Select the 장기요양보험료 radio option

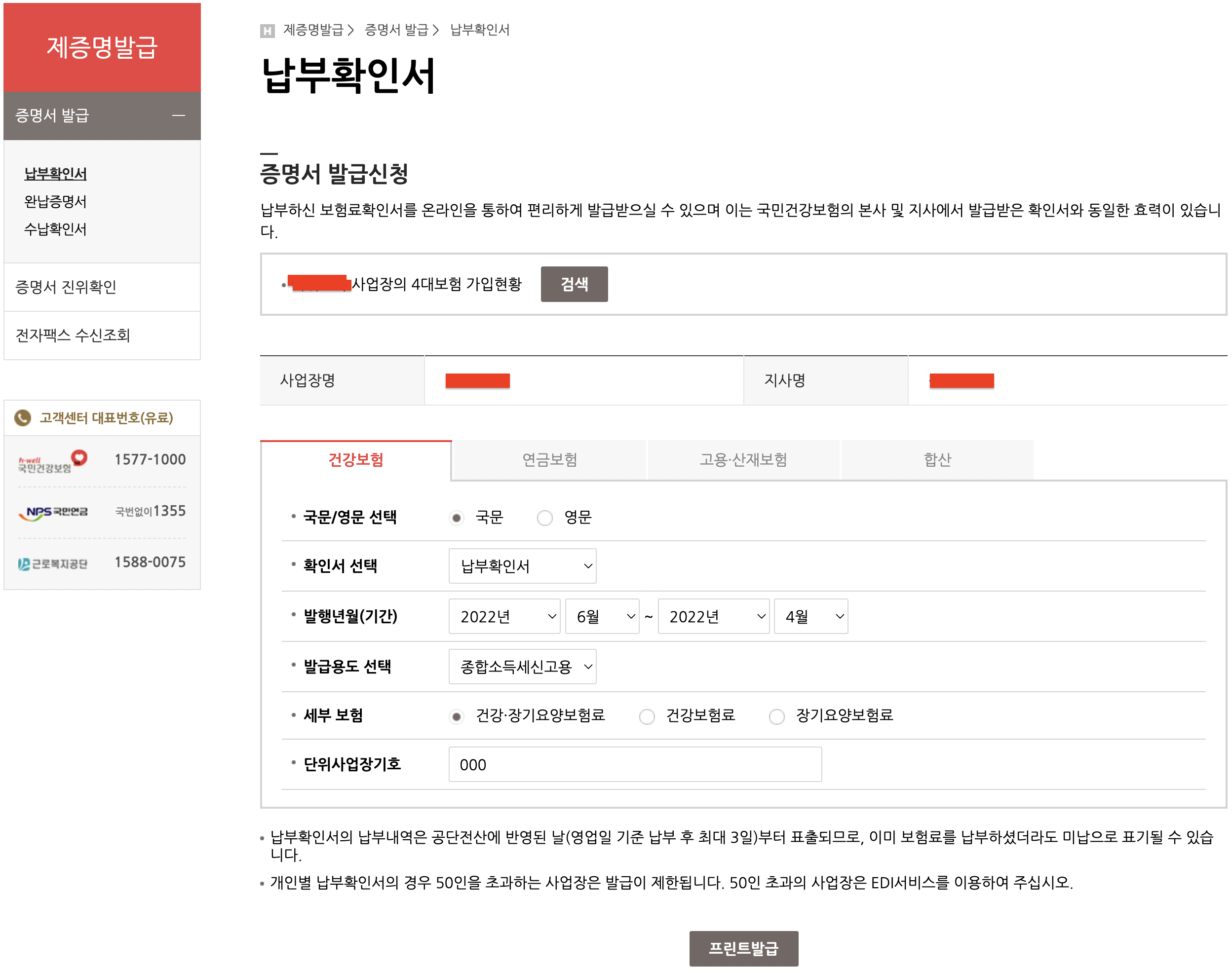coord(776,716)
